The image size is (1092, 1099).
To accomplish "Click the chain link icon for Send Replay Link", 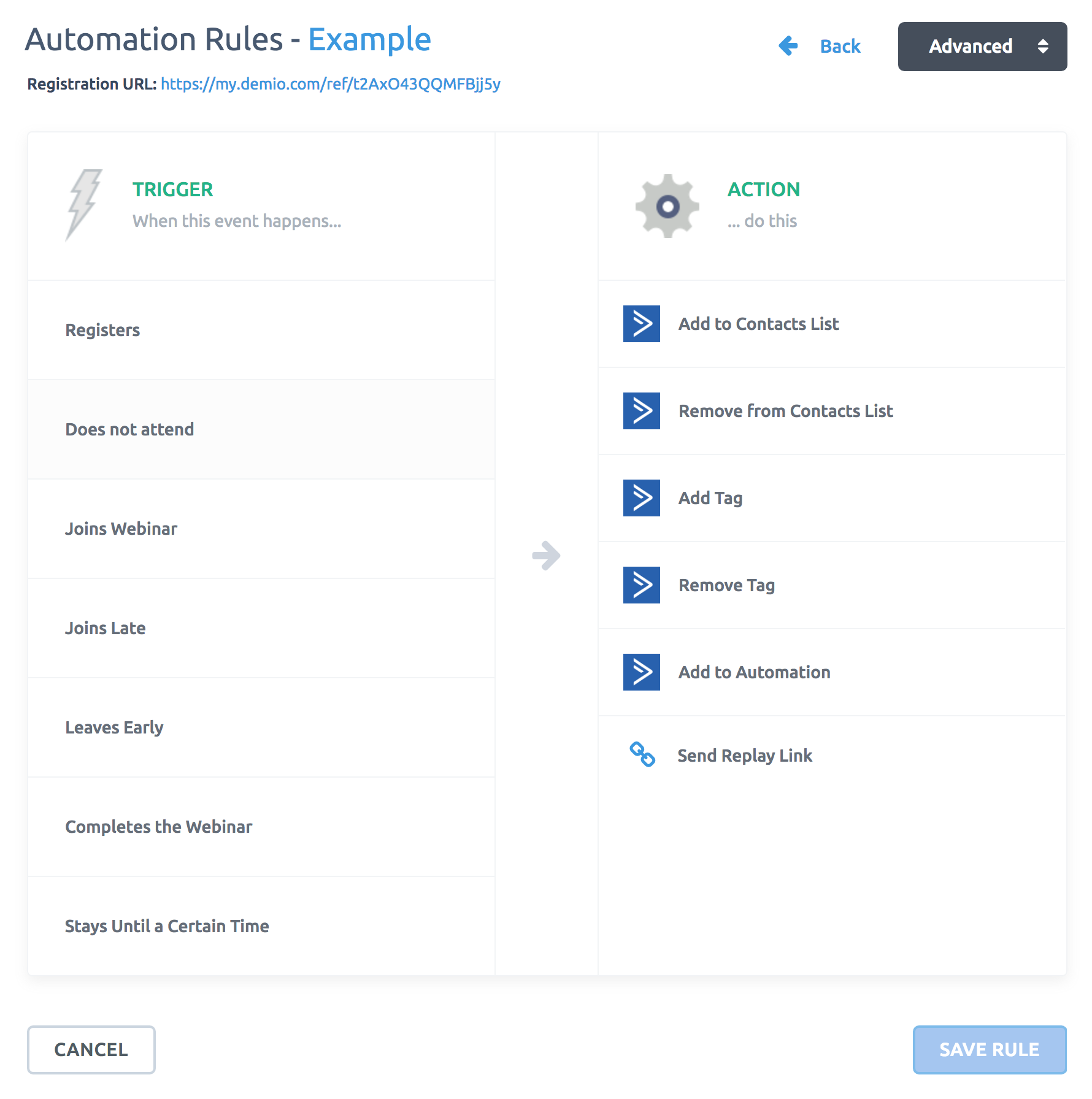I will [642, 754].
